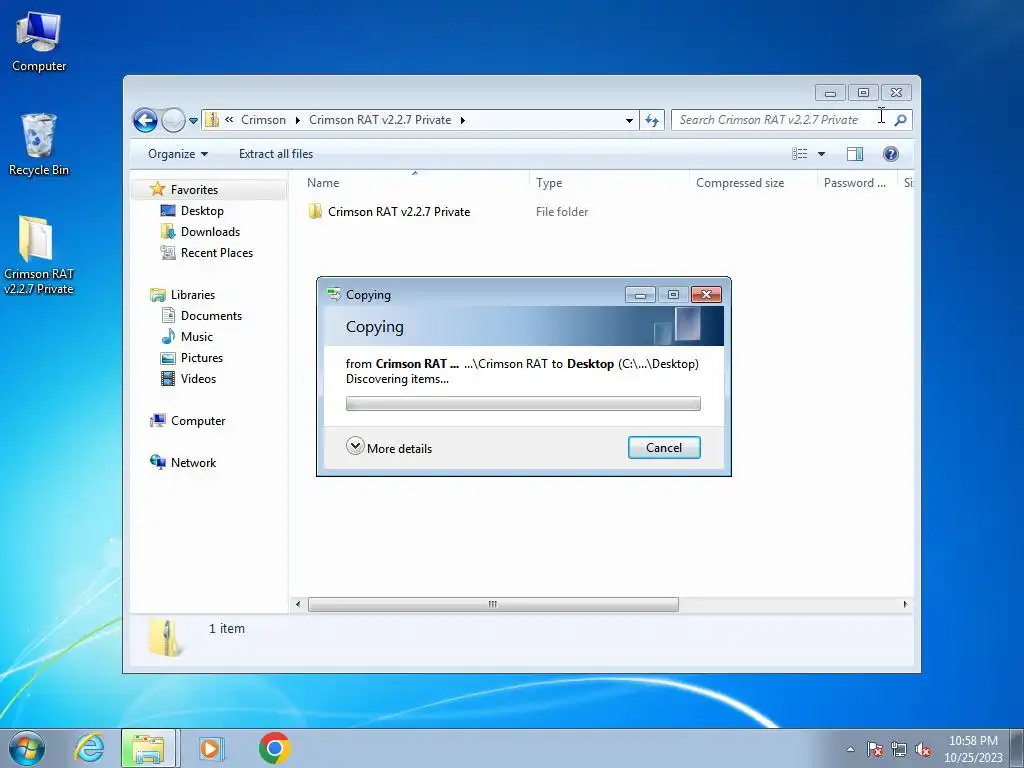Screen dimensions: 1024x768
Task: Open Desktop under Favorites
Action: [202, 211]
